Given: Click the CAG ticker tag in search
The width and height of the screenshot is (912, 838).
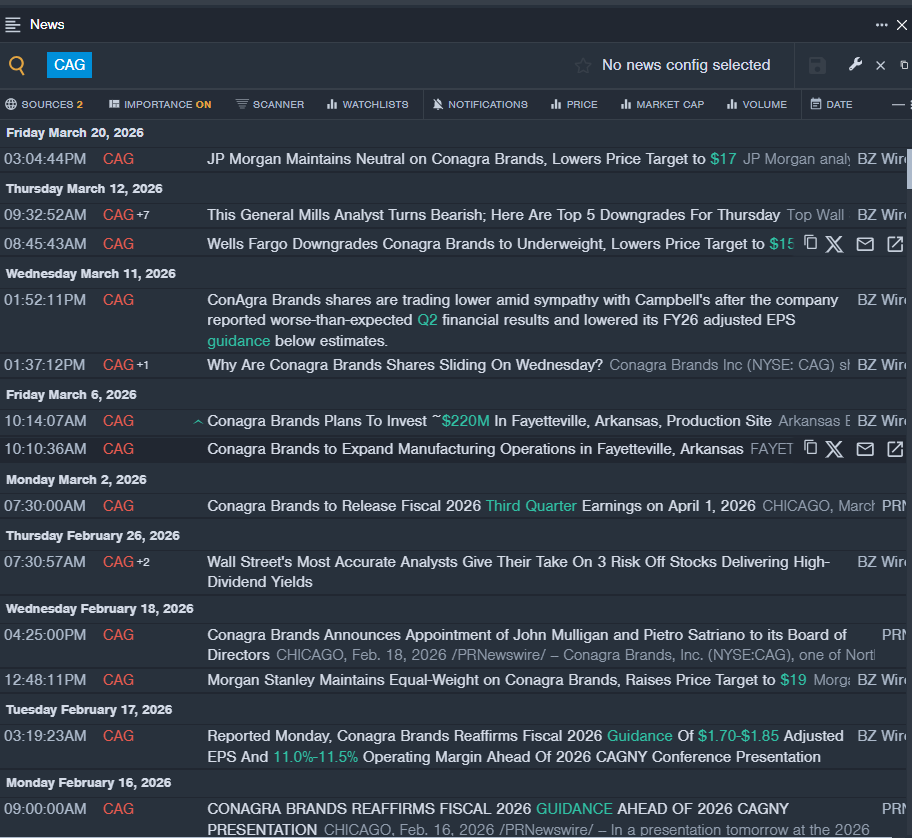Looking at the screenshot, I should (69, 65).
